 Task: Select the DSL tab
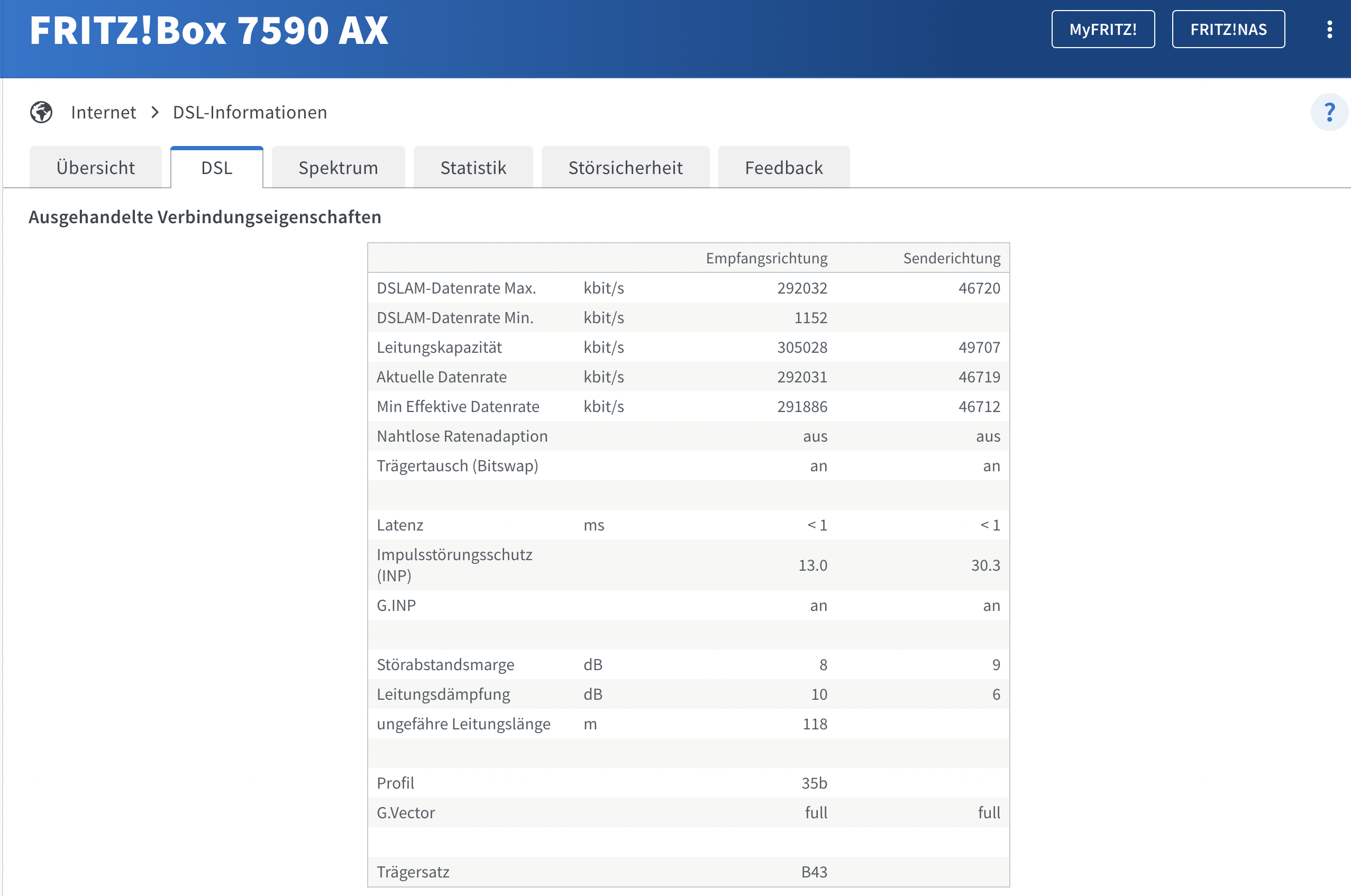216,168
